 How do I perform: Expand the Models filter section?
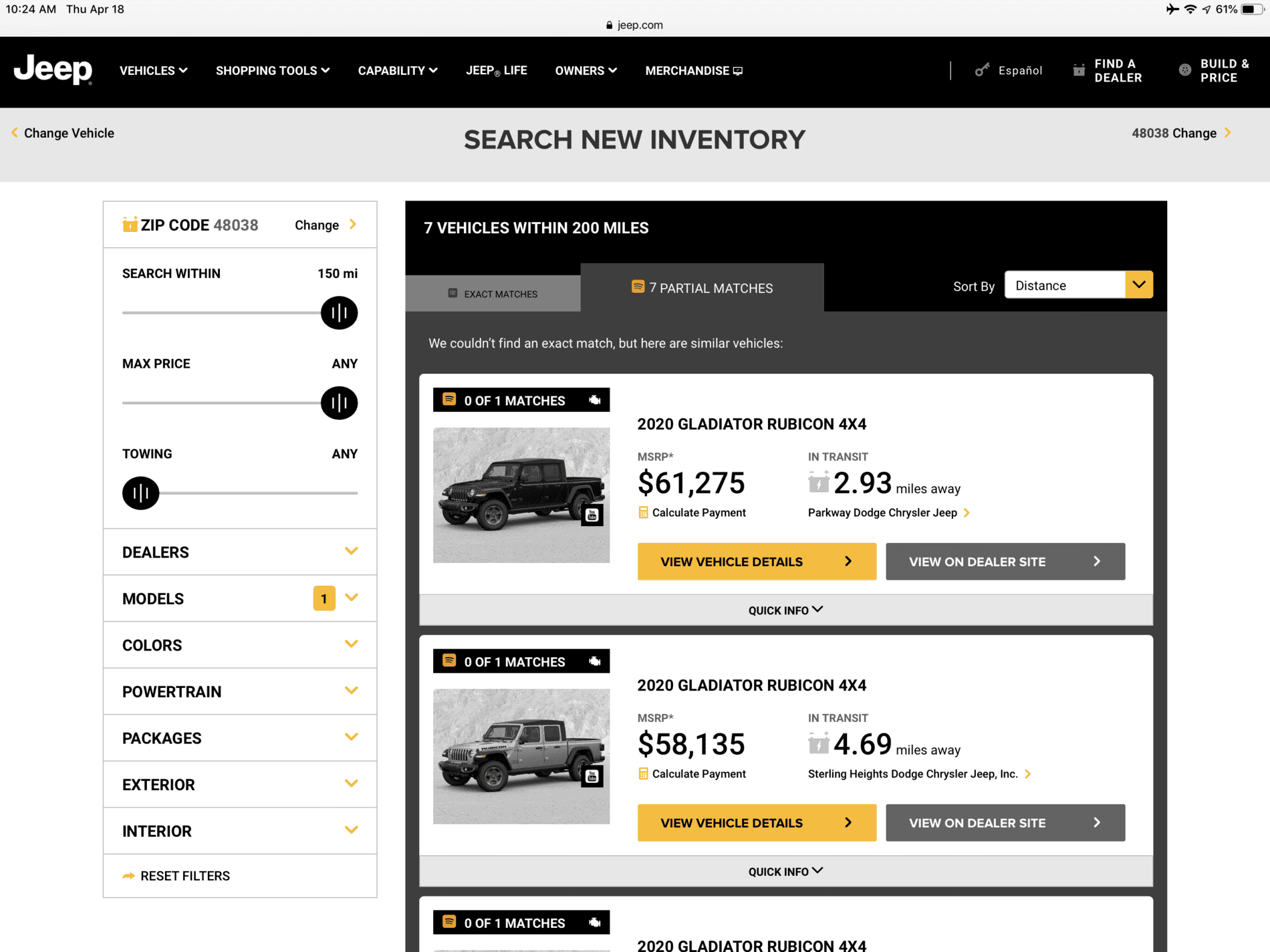point(240,598)
